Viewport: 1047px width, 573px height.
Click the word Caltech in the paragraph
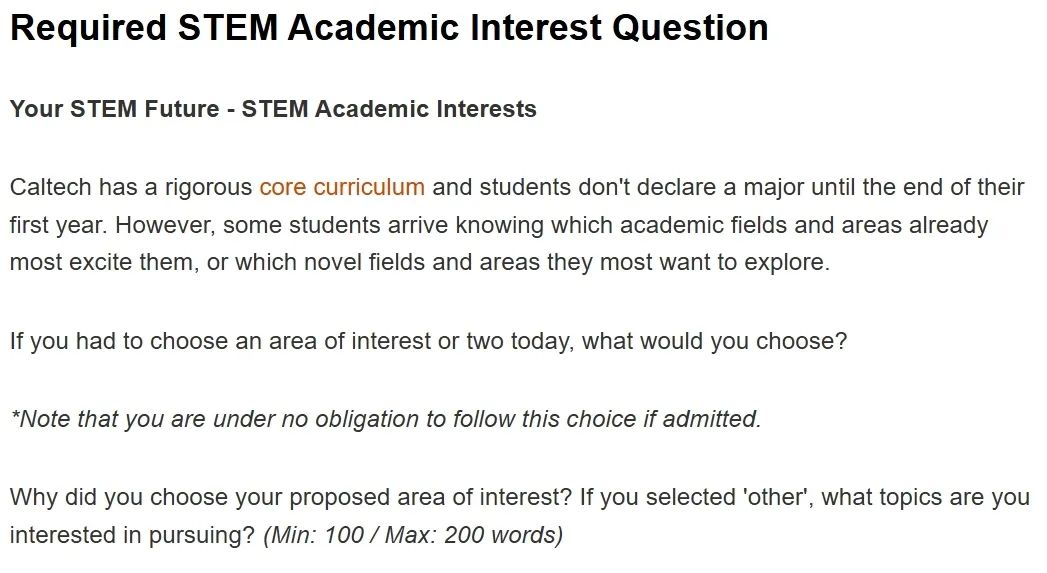(50, 187)
